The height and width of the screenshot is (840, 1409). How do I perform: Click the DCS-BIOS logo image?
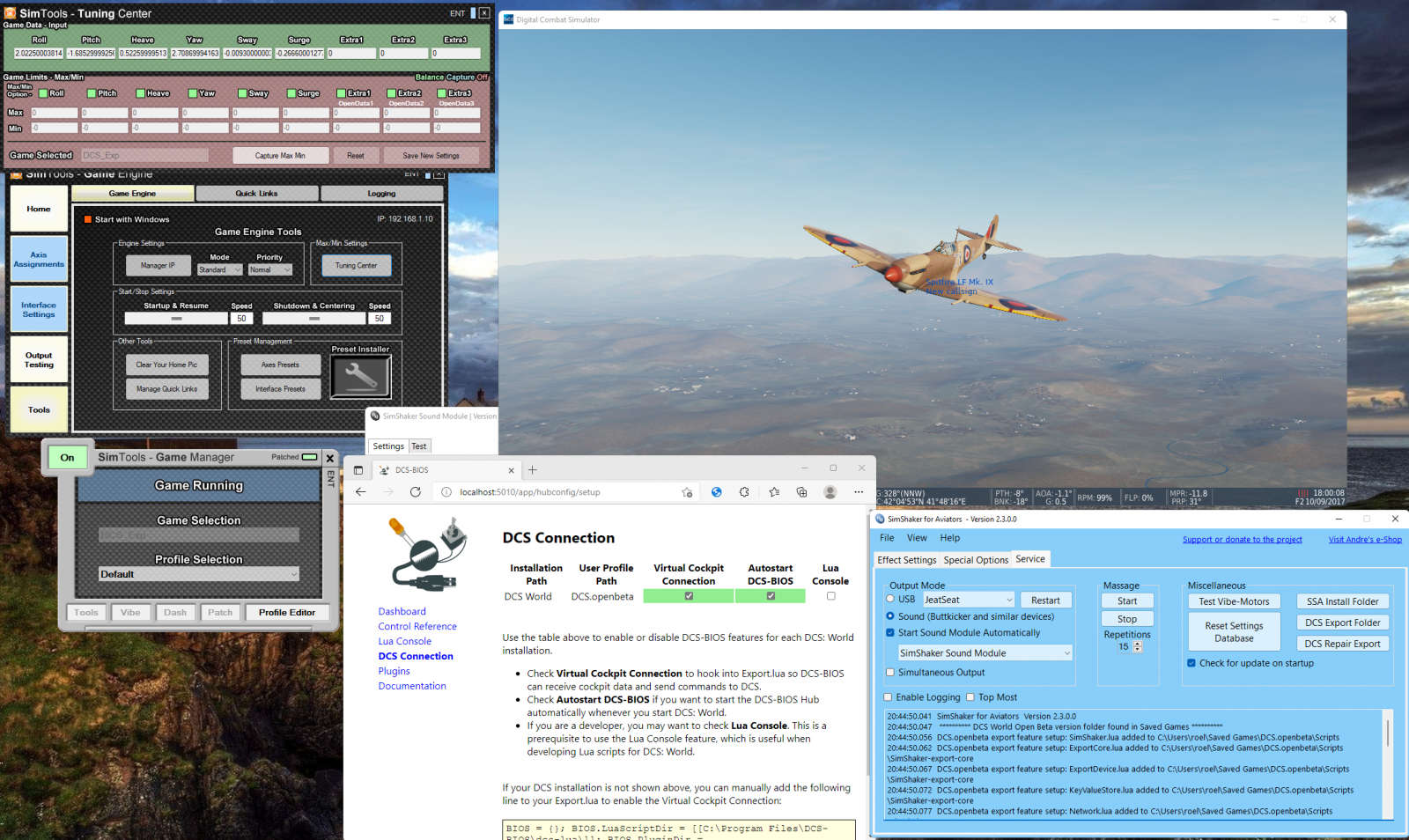(x=428, y=554)
